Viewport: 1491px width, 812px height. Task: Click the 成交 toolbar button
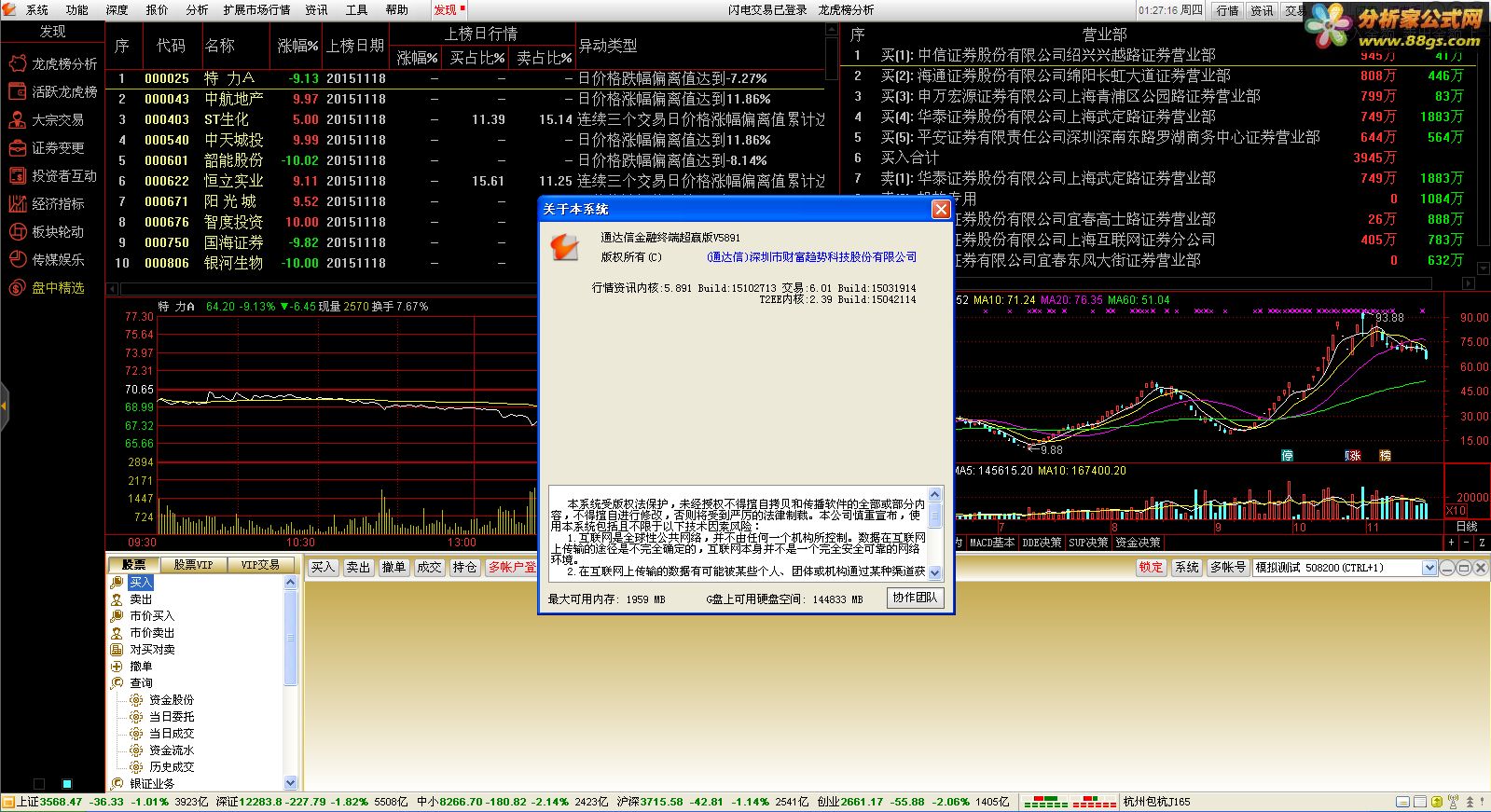click(429, 567)
